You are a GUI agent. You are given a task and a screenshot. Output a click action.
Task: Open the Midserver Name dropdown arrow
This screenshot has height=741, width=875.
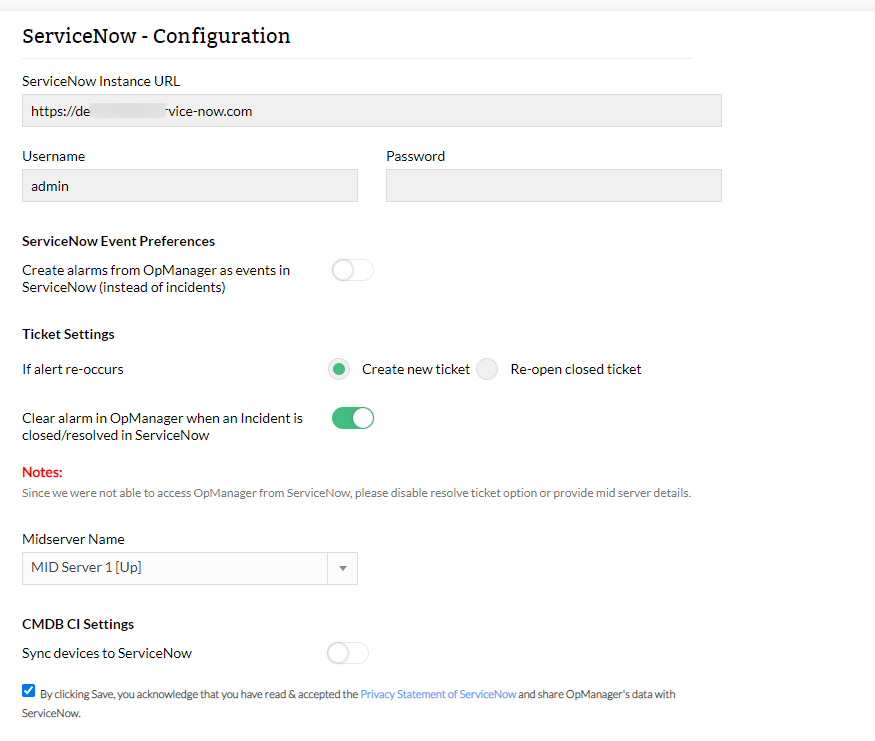(x=342, y=568)
